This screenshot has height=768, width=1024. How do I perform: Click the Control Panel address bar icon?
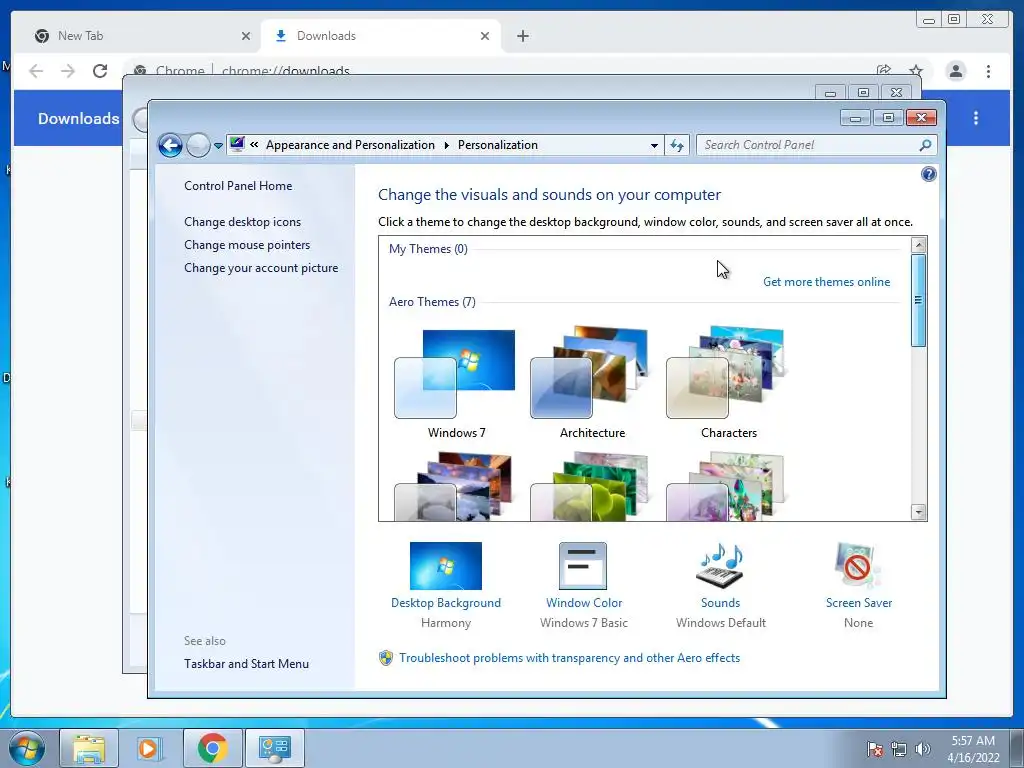pos(237,144)
